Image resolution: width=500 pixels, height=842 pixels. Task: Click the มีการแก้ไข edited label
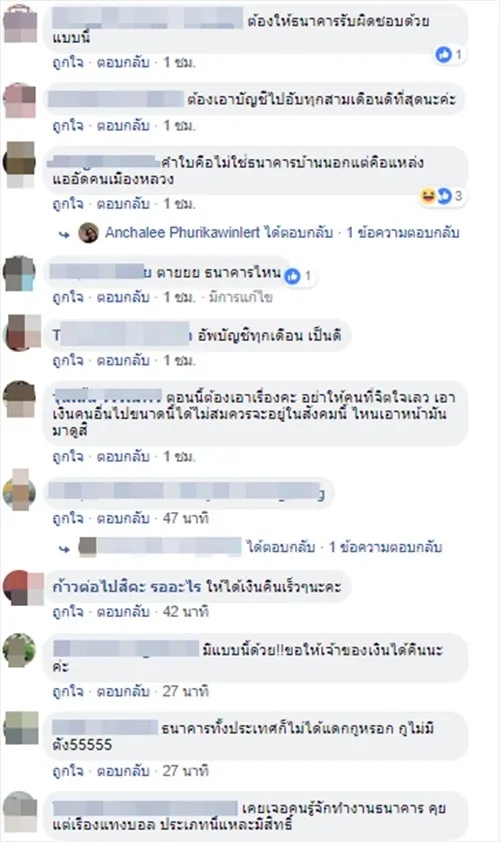(241, 297)
